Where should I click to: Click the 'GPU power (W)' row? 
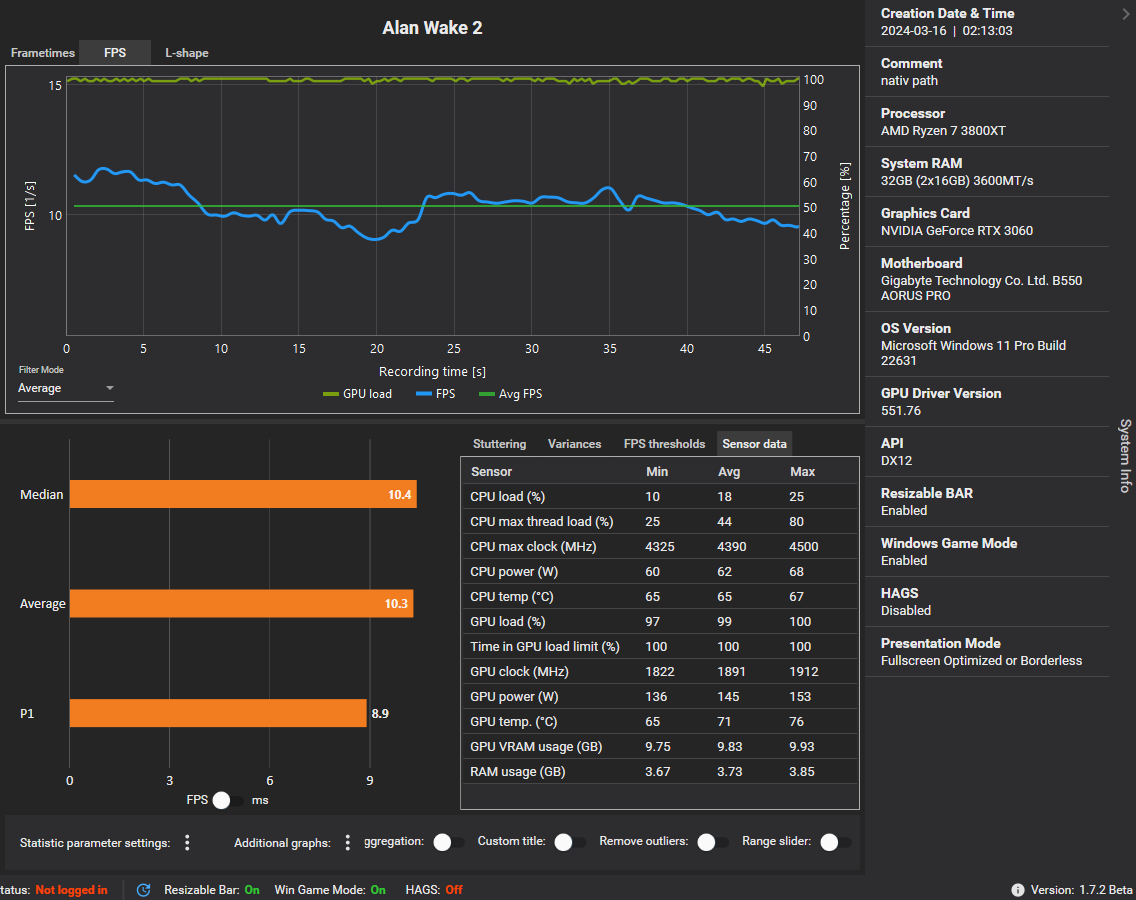point(659,696)
